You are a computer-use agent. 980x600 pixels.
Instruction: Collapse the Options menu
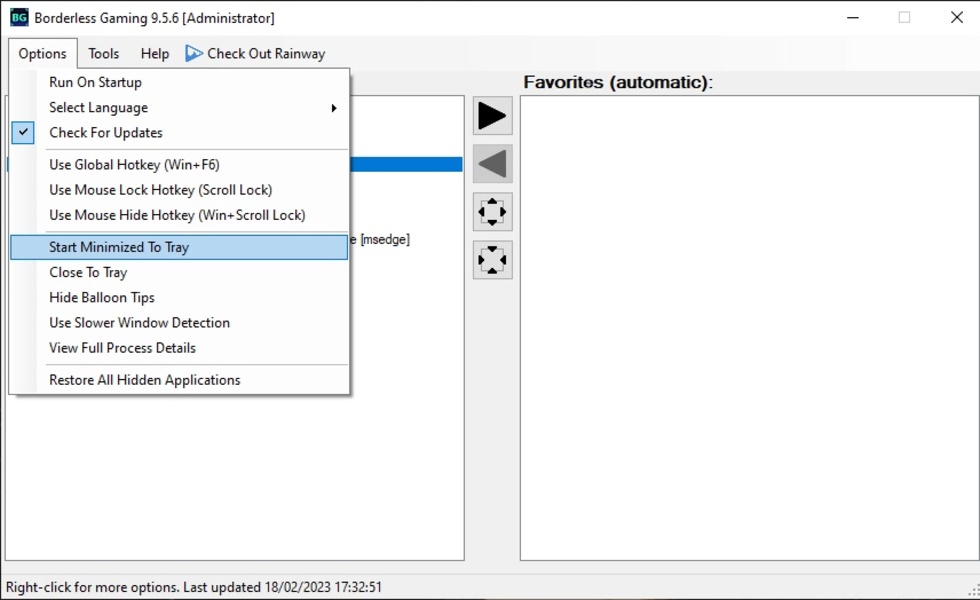point(42,54)
